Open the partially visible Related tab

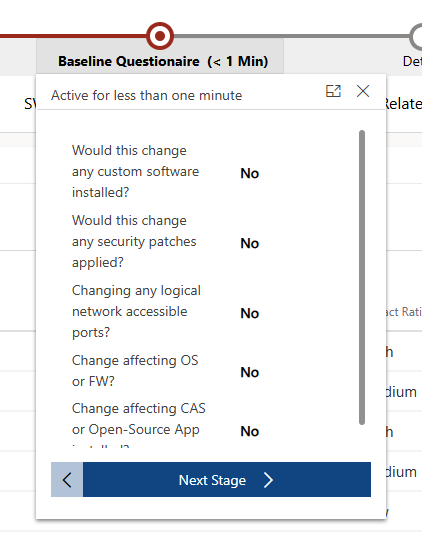click(403, 104)
